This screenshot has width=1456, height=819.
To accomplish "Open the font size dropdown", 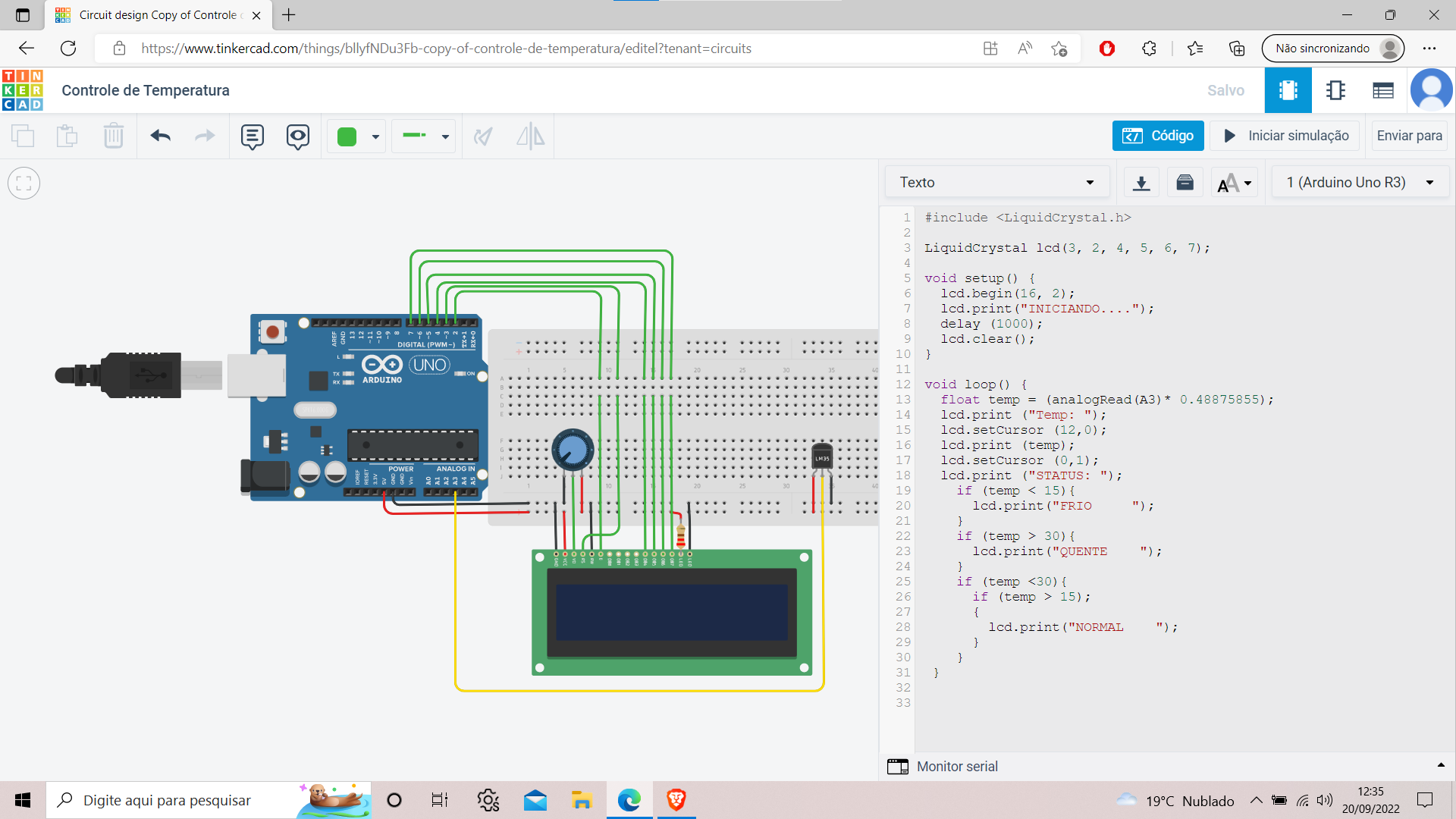I will pos(1234,183).
